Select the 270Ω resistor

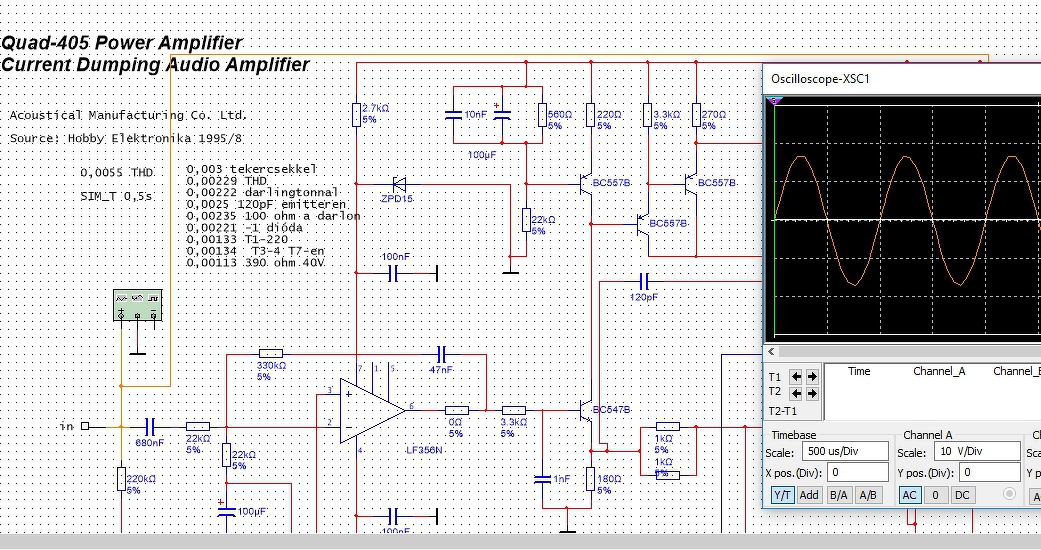coord(696,114)
